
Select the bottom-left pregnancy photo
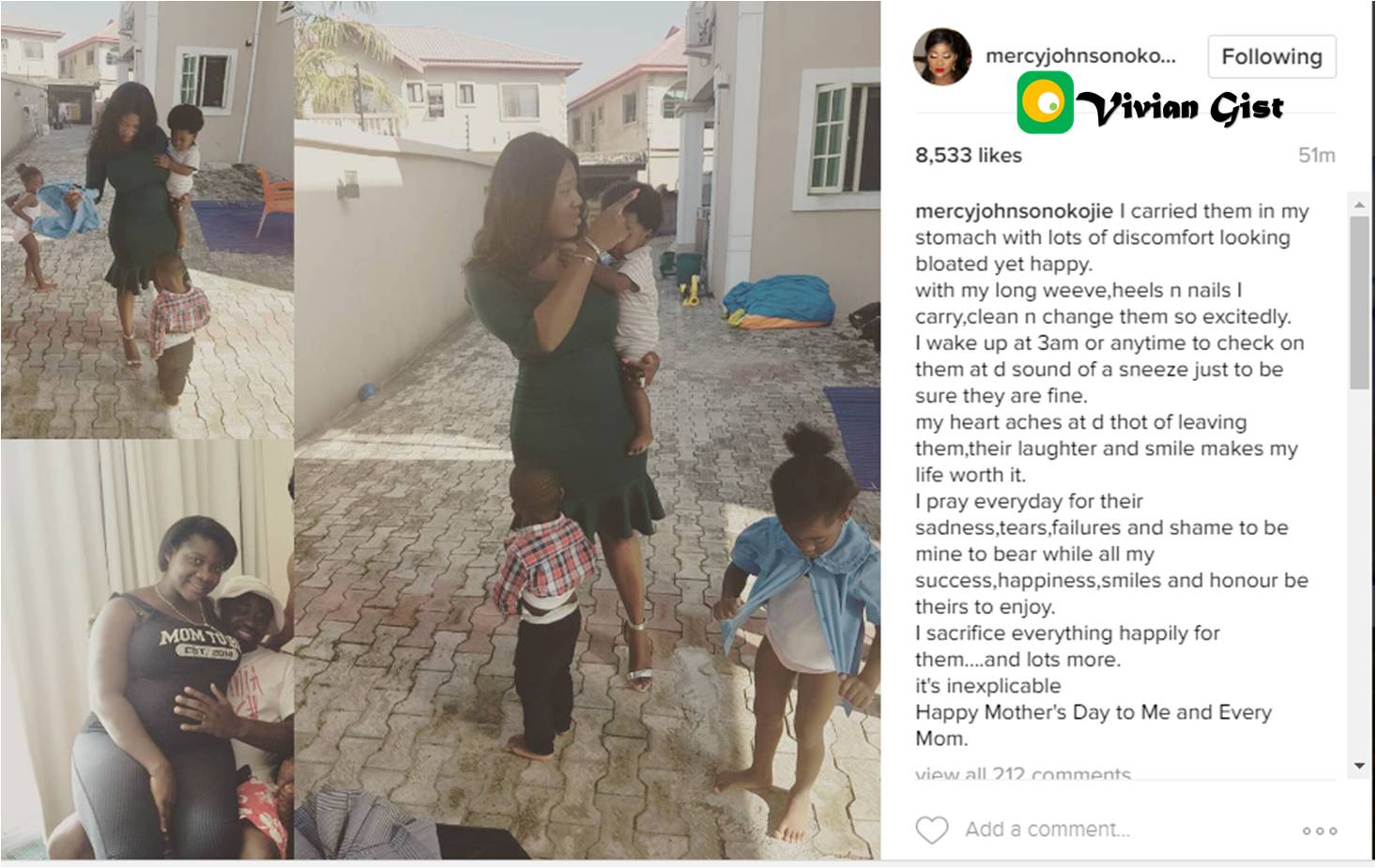[146, 649]
